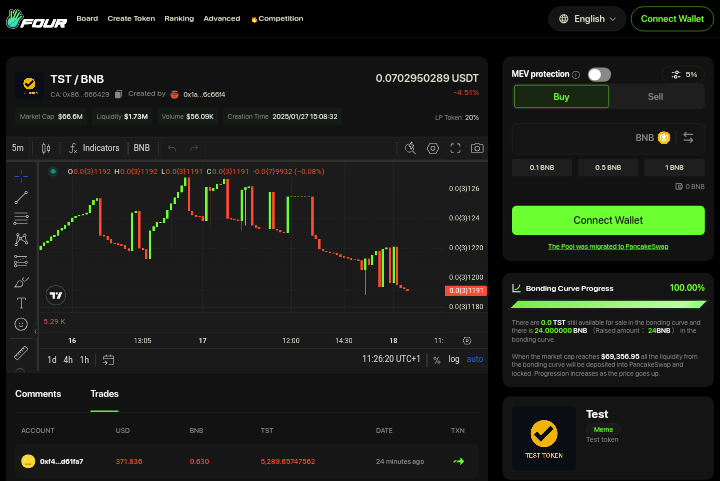Click the 11:26:20 UTC+1 timezone selector
This screenshot has height=481, width=720.
click(391, 359)
